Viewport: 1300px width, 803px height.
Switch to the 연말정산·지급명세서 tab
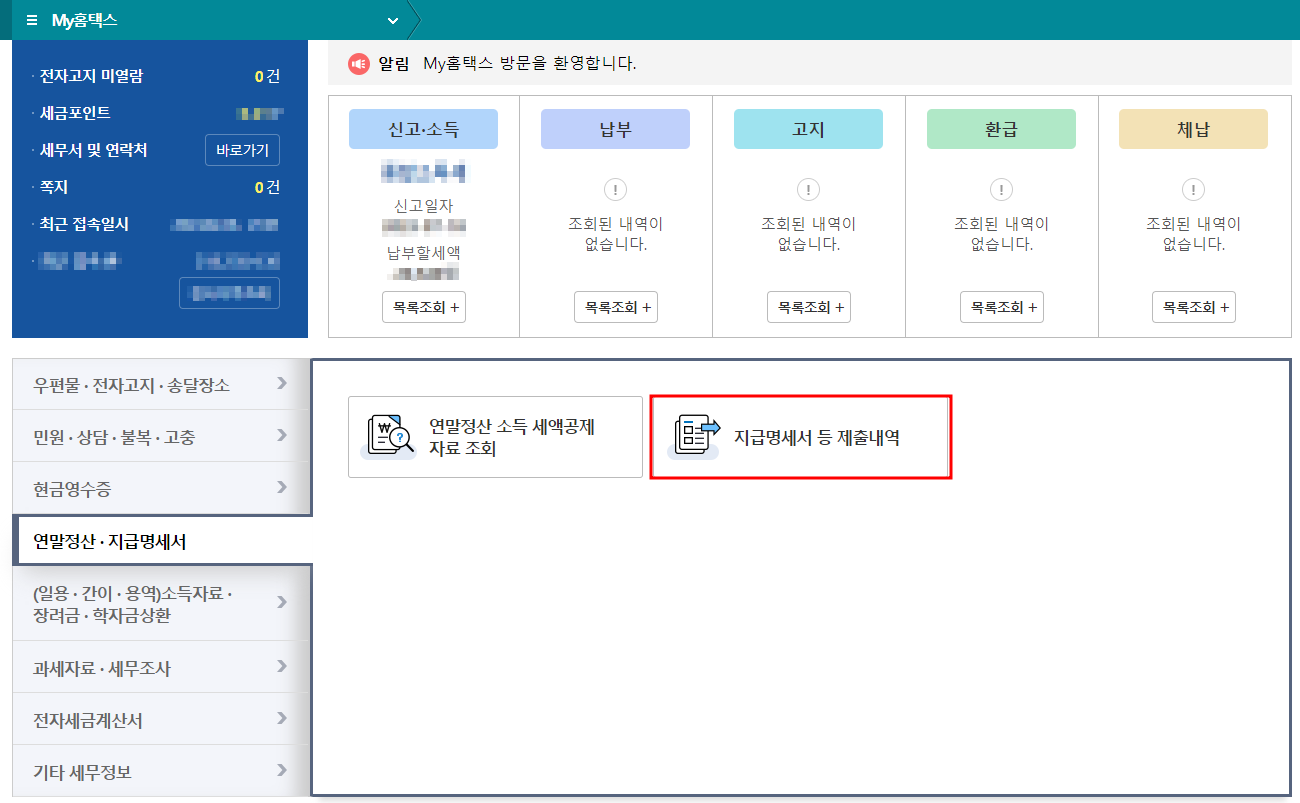coord(160,539)
